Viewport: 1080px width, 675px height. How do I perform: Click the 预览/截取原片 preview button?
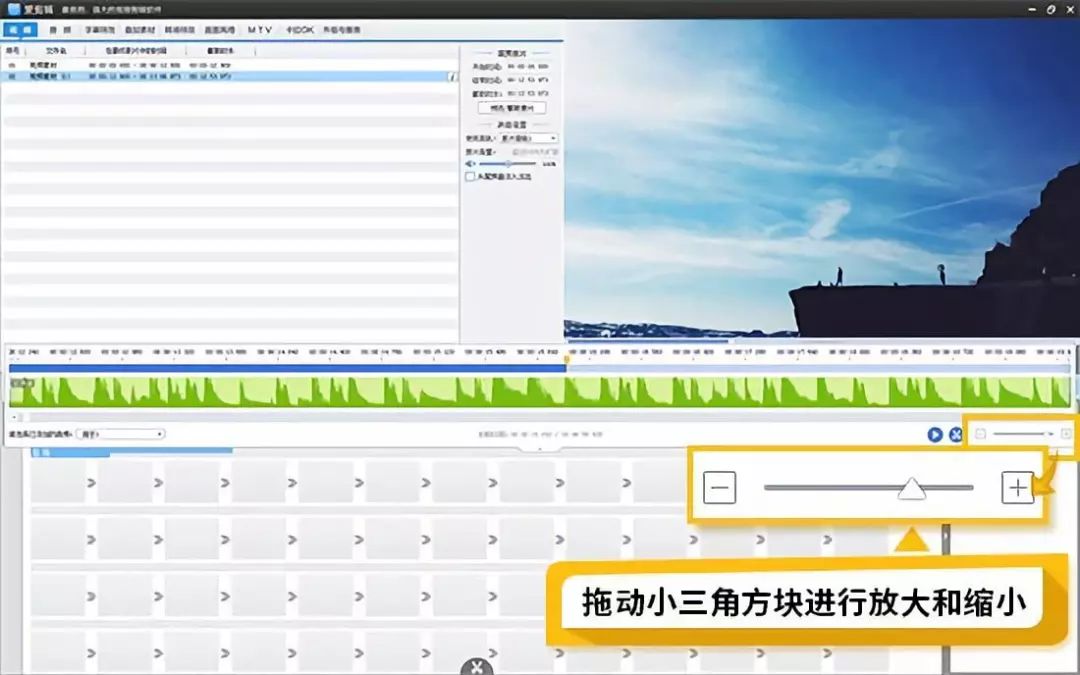pyautogui.click(x=512, y=108)
